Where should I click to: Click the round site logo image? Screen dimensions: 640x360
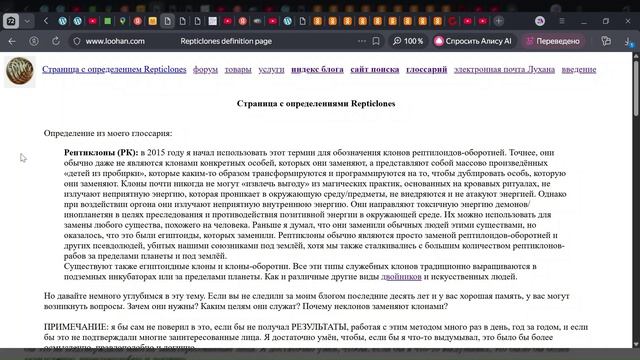point(19,71)
